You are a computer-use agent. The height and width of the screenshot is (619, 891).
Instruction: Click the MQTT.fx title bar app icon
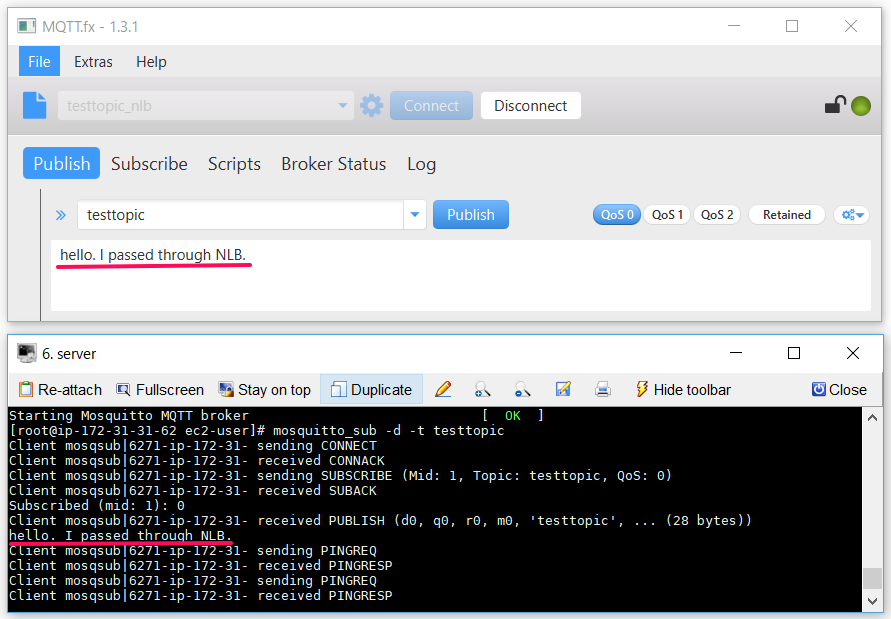26,26
